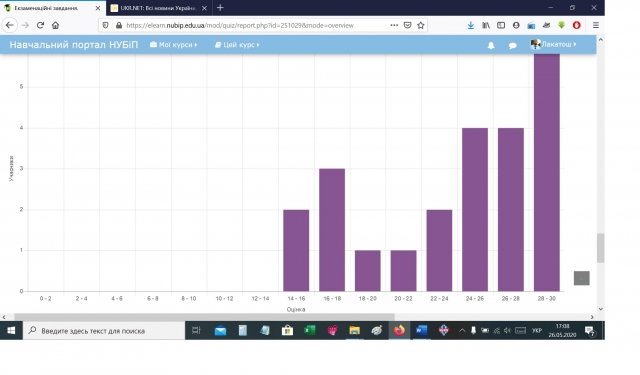
Task: Open the Firefox hamburger menu
Action: coord(596,25)
